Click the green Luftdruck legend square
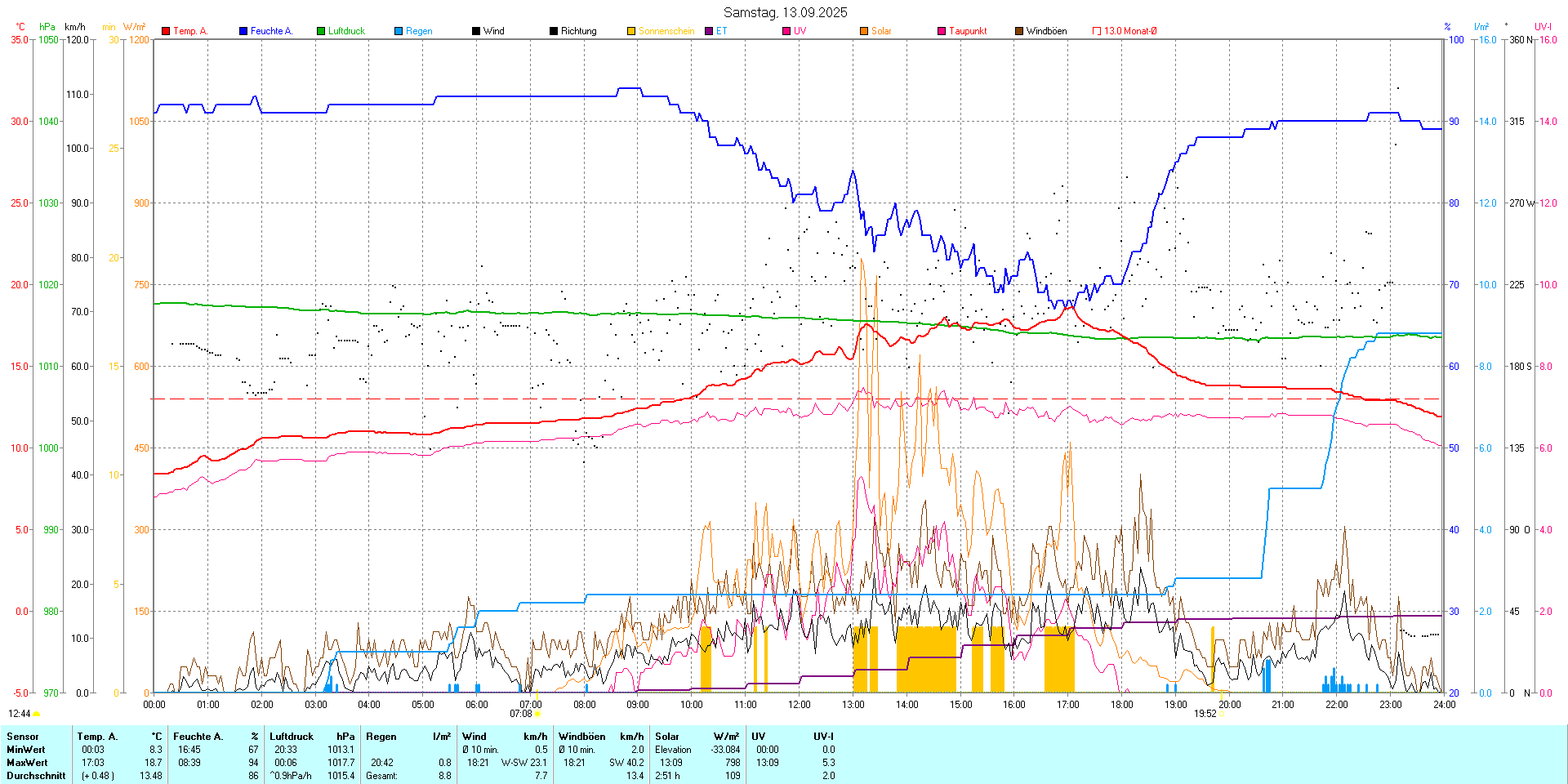 321,31
